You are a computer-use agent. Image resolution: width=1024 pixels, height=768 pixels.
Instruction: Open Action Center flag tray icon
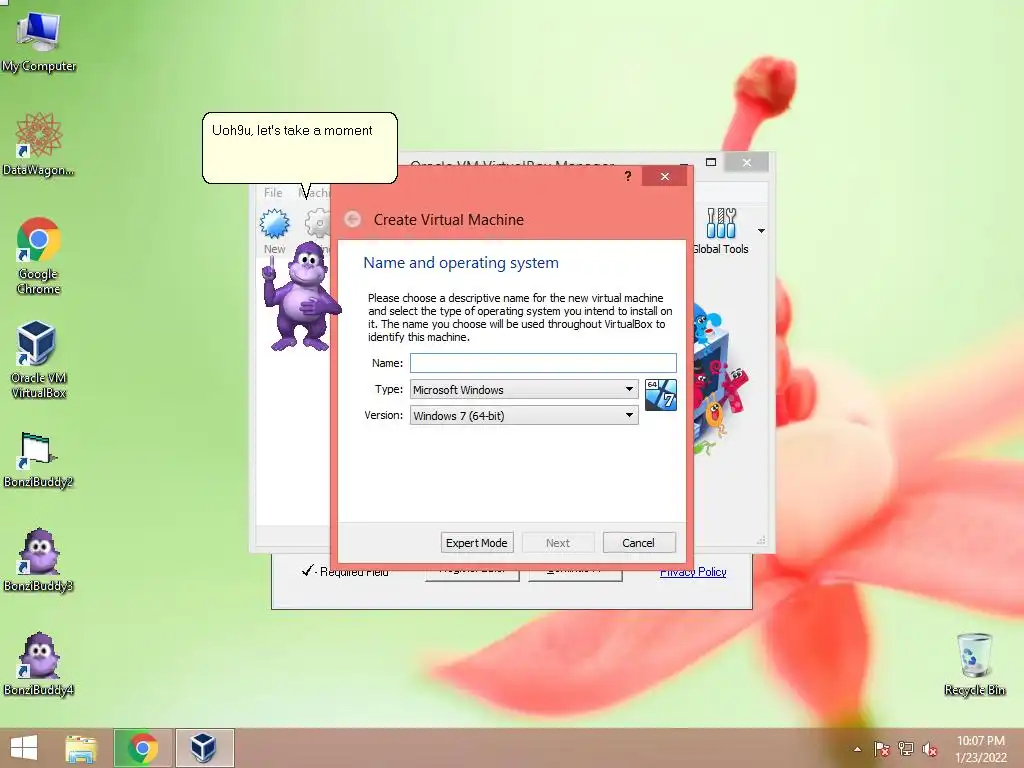click(881, 749)
